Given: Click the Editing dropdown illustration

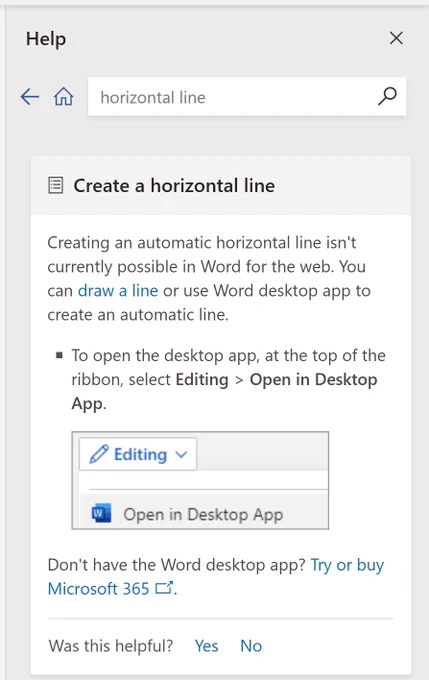Looking at the screenshot, I should coord(138,454).
